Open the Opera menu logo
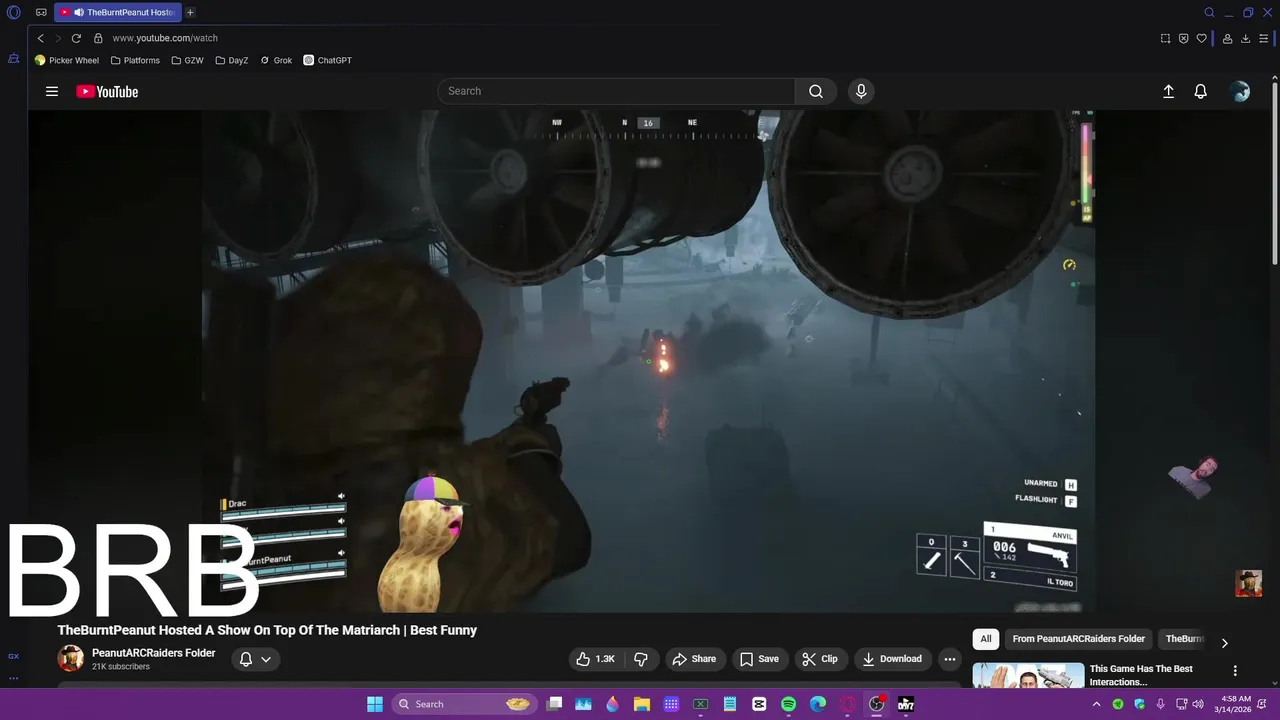The image size is (1280, 720). pyautogui.click(x=14, y=13)
